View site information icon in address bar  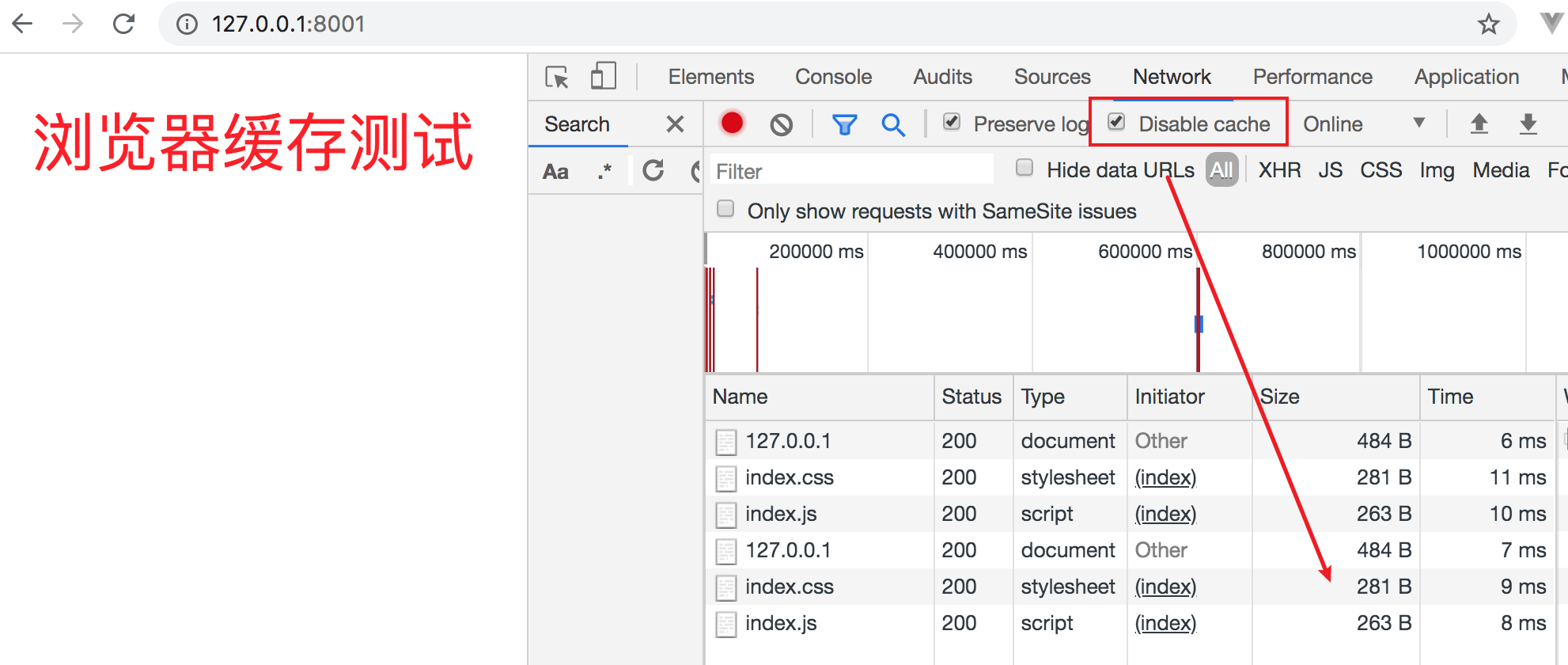187,25
